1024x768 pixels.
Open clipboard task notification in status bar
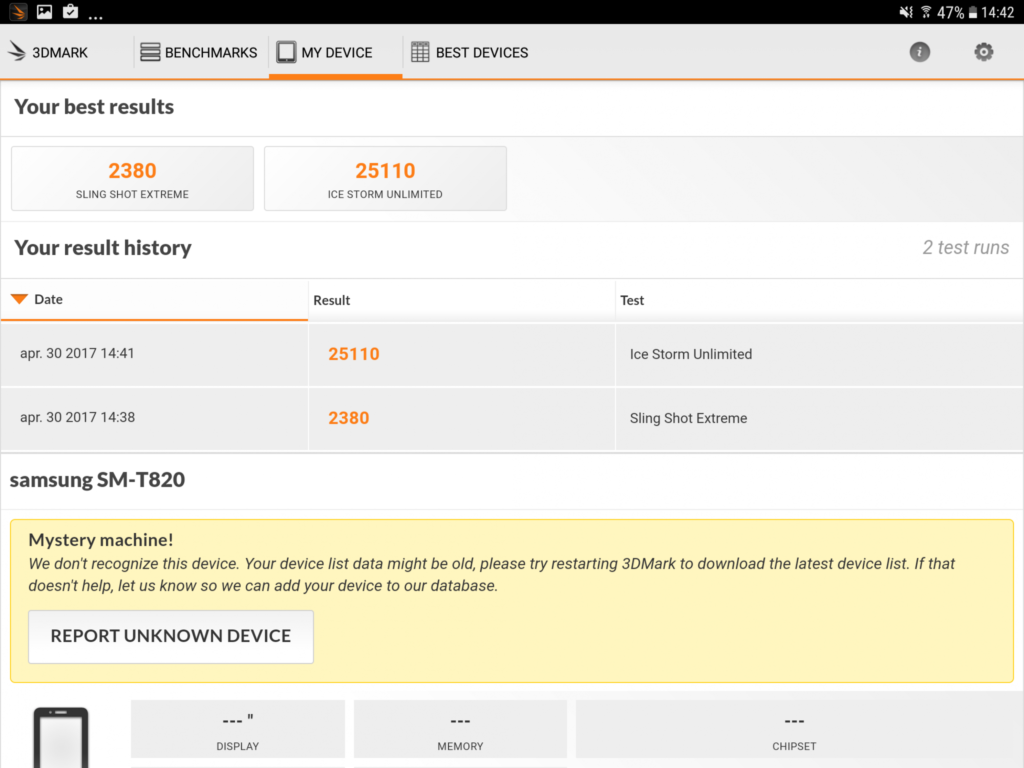point(71,11)
